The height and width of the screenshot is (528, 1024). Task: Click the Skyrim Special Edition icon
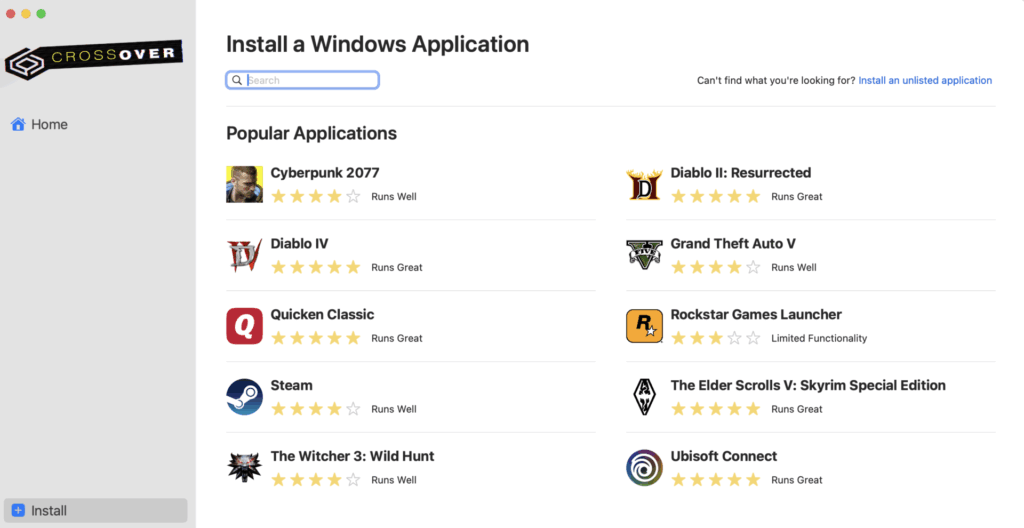[x=644, y=397]
